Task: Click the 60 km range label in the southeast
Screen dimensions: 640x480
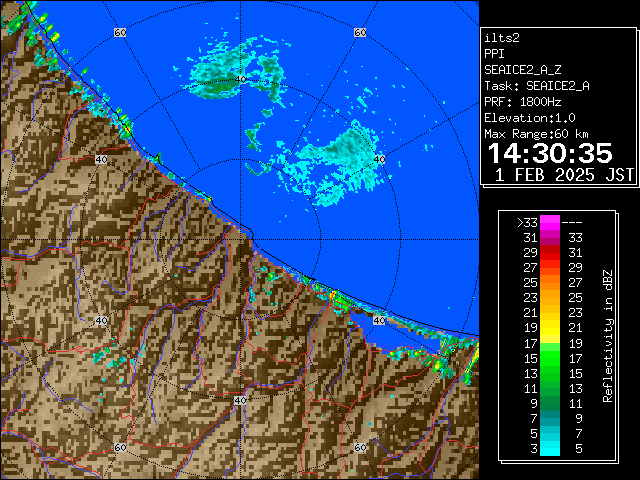Action: click(x=360, y=447)
